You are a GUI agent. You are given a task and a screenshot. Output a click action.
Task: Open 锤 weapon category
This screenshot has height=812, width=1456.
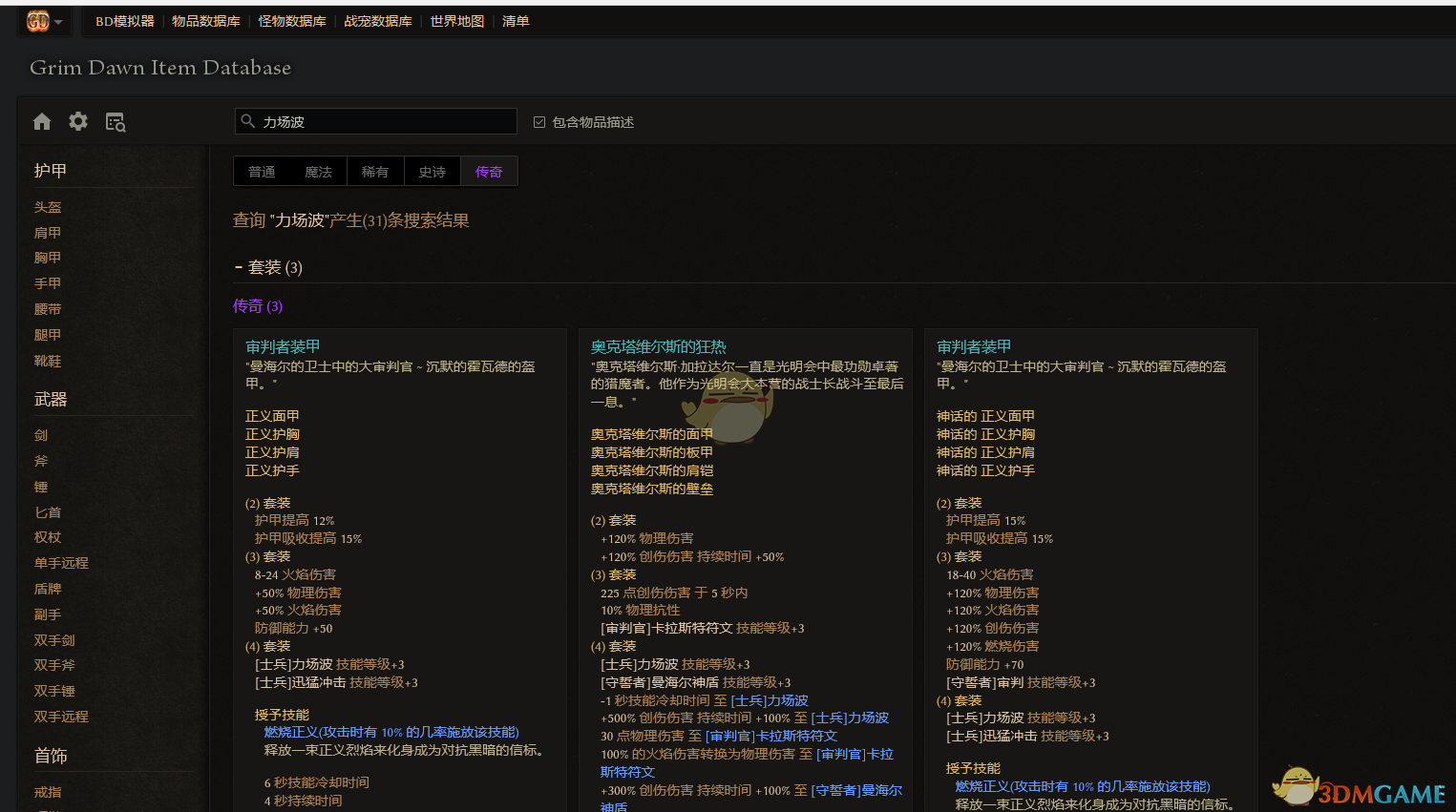[x=41, y=487]
